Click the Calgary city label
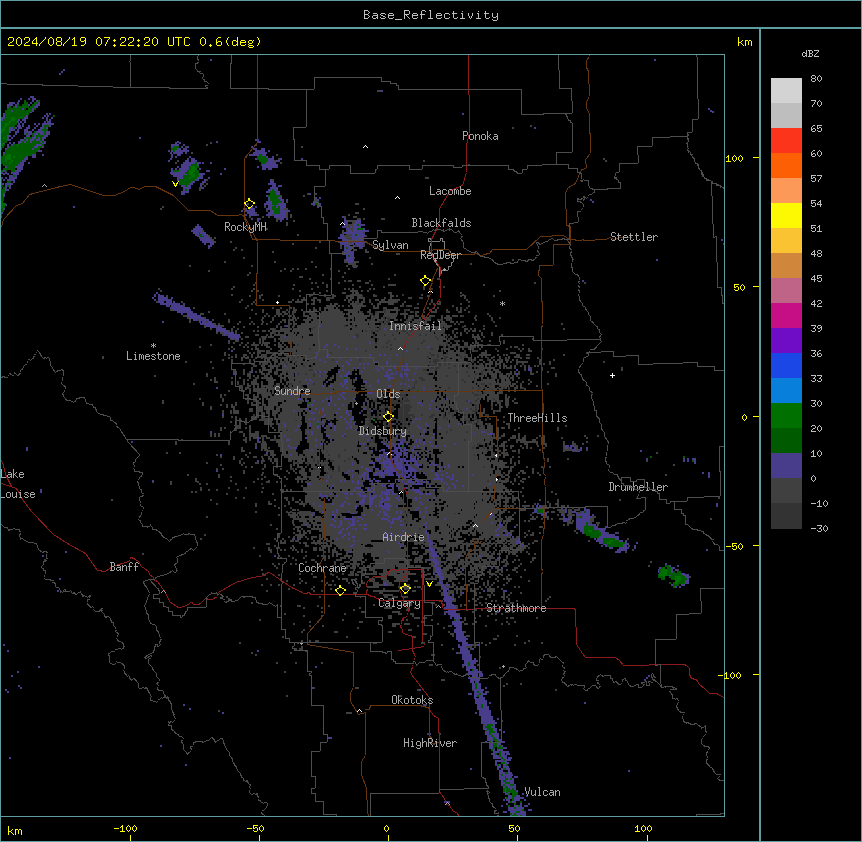The height and width of the screenshot is (842, 862). point(399,603)
